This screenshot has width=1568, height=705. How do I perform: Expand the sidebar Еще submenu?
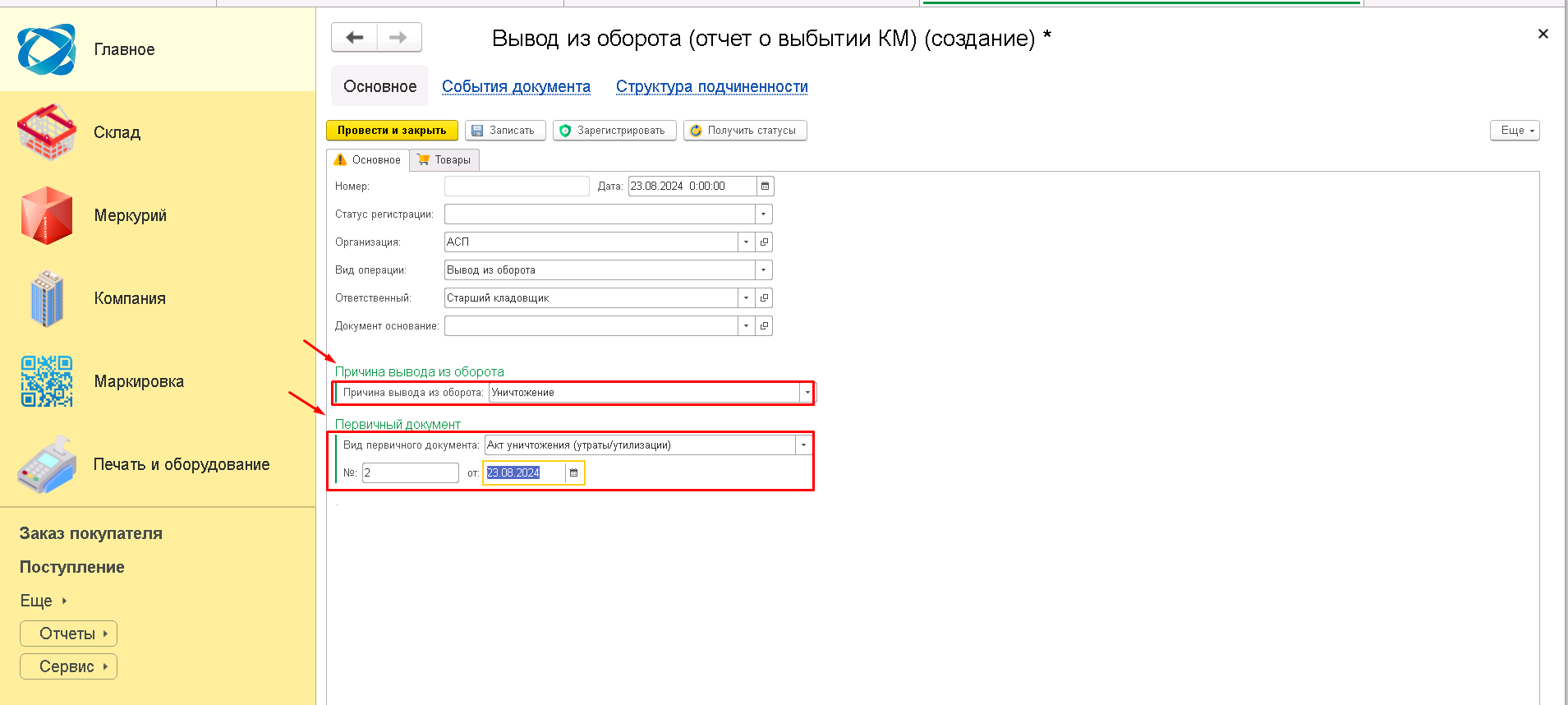[x=44, y=601]
